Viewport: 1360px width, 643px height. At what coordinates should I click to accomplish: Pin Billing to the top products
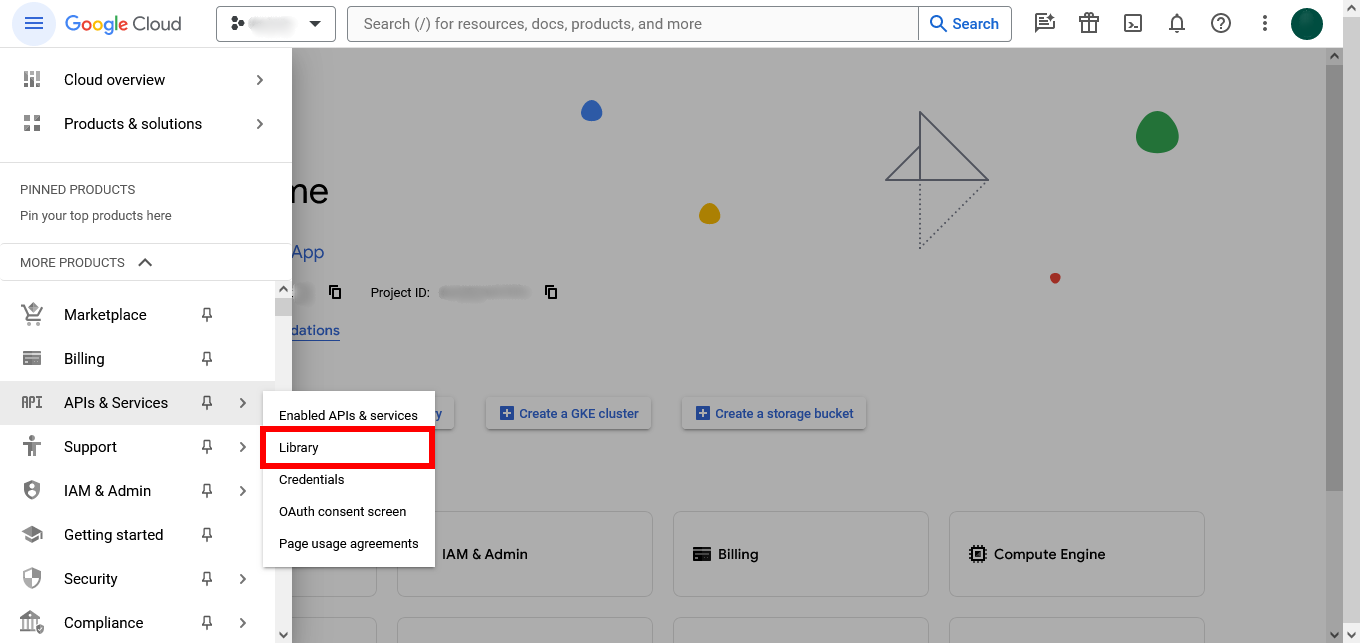click(207, 359)
